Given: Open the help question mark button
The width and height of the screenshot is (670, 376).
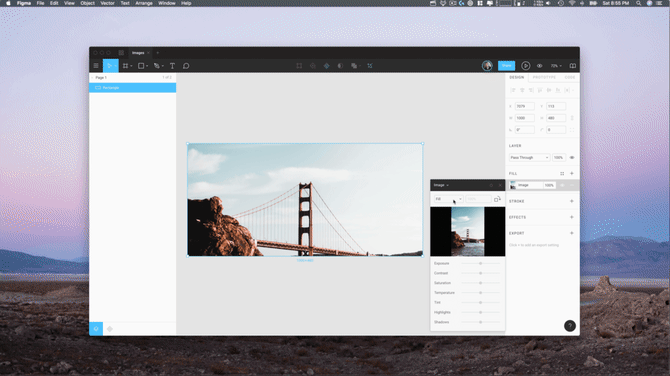Looking at the screenshot, I should pos(570,326).
